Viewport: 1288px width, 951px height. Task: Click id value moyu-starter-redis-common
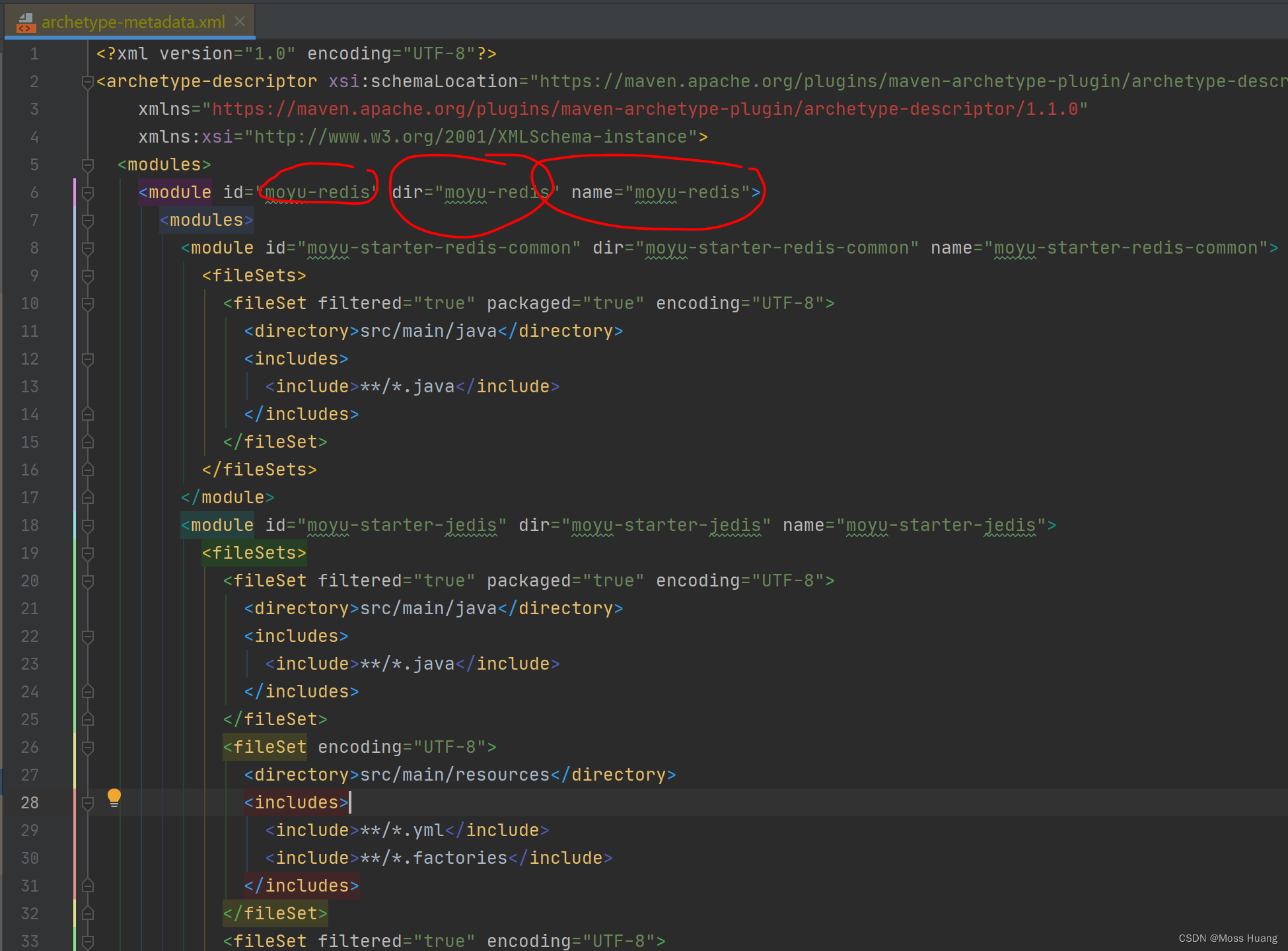point(439,248)
